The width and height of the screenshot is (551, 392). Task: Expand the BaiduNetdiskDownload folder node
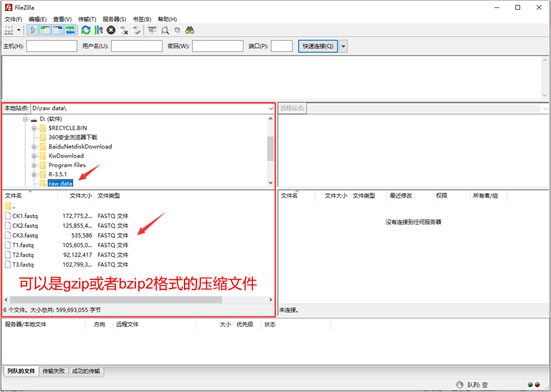(34, 146)
